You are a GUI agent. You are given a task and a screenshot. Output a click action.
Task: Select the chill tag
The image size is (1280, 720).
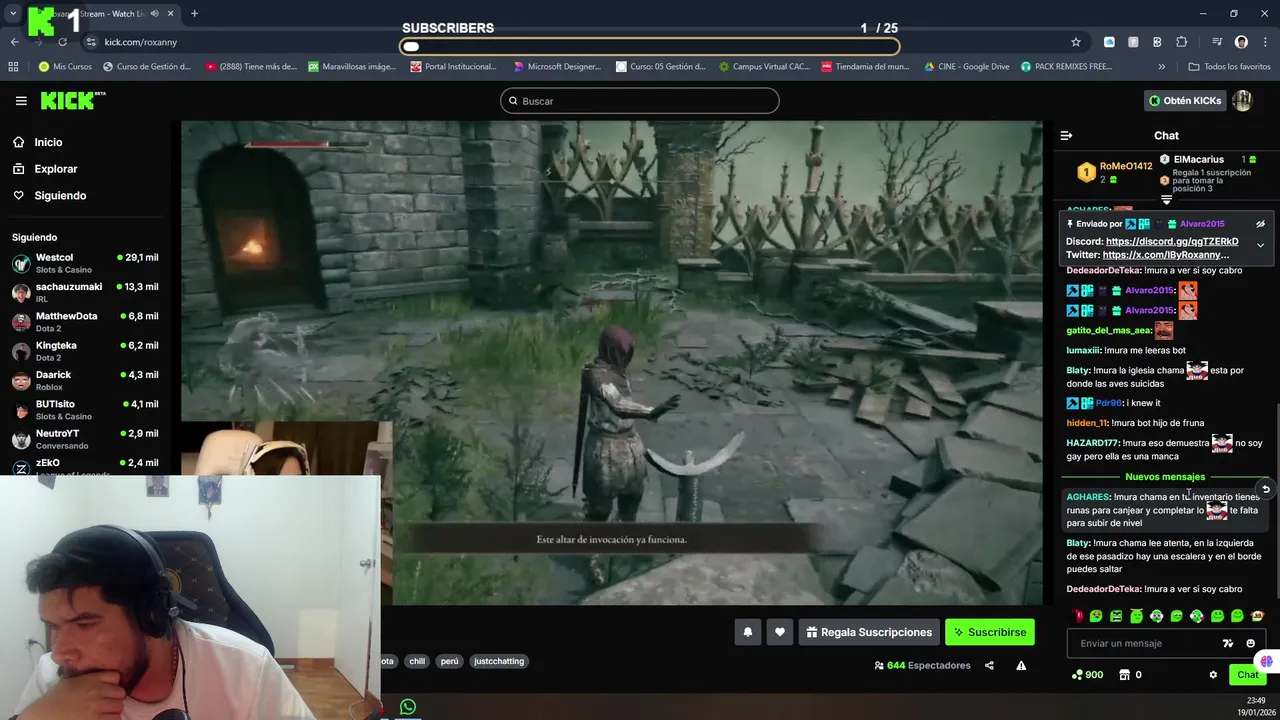click(417, 661)
